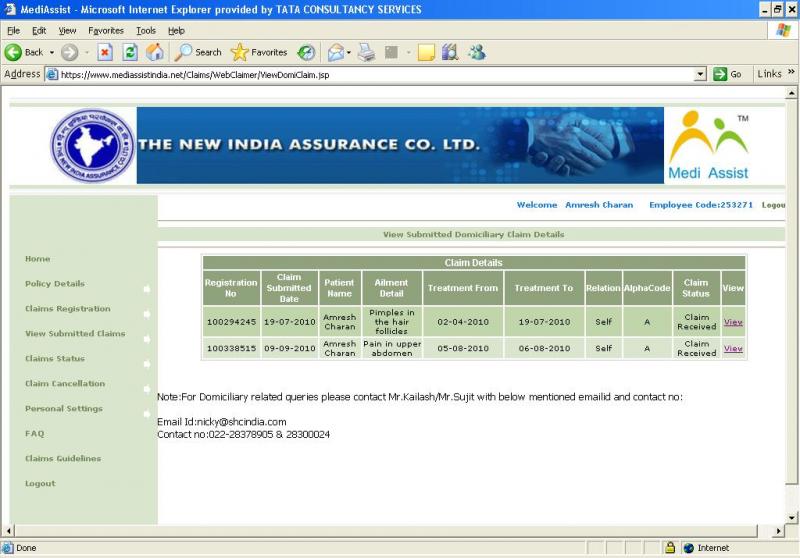
Task: Select the 'Pain in upper abdomen' cell
Action: [392, 348]
